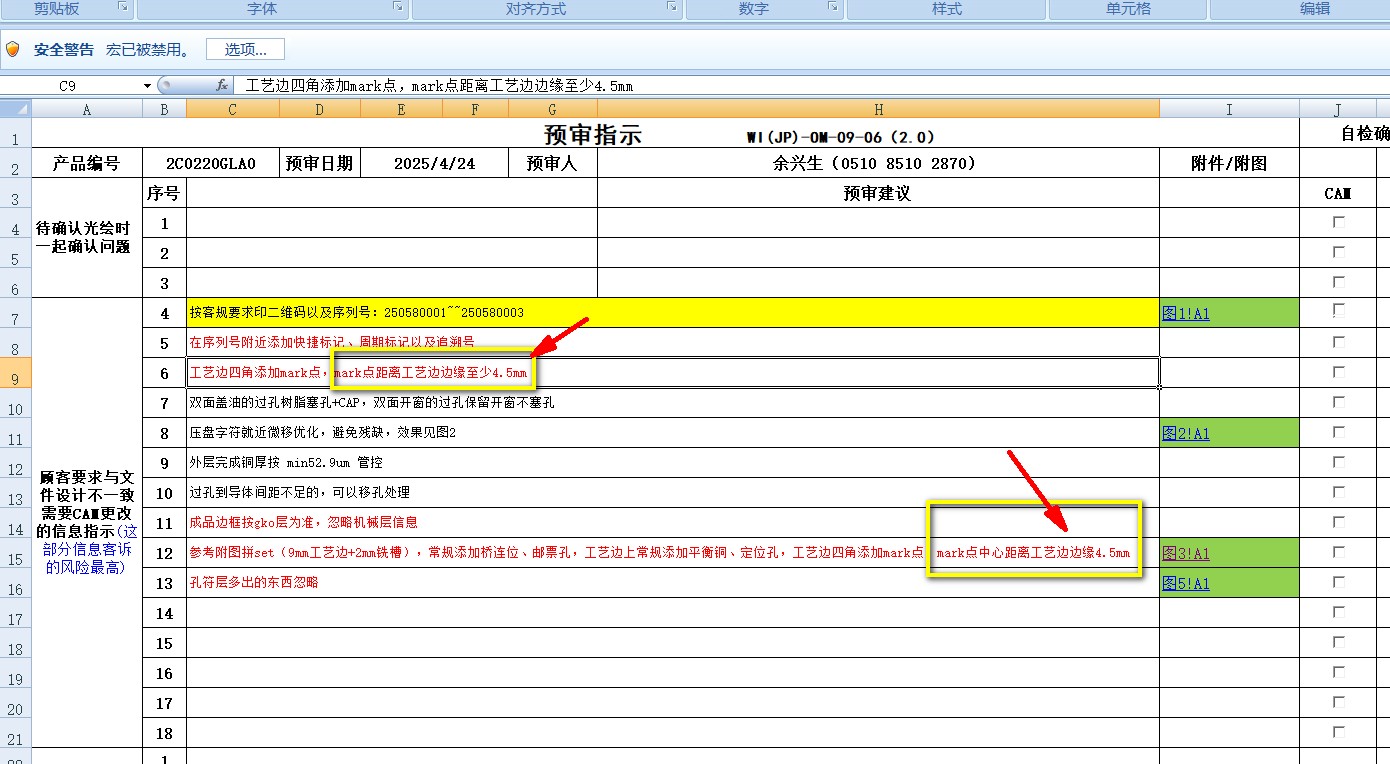Select column H header

pos(879,110)
